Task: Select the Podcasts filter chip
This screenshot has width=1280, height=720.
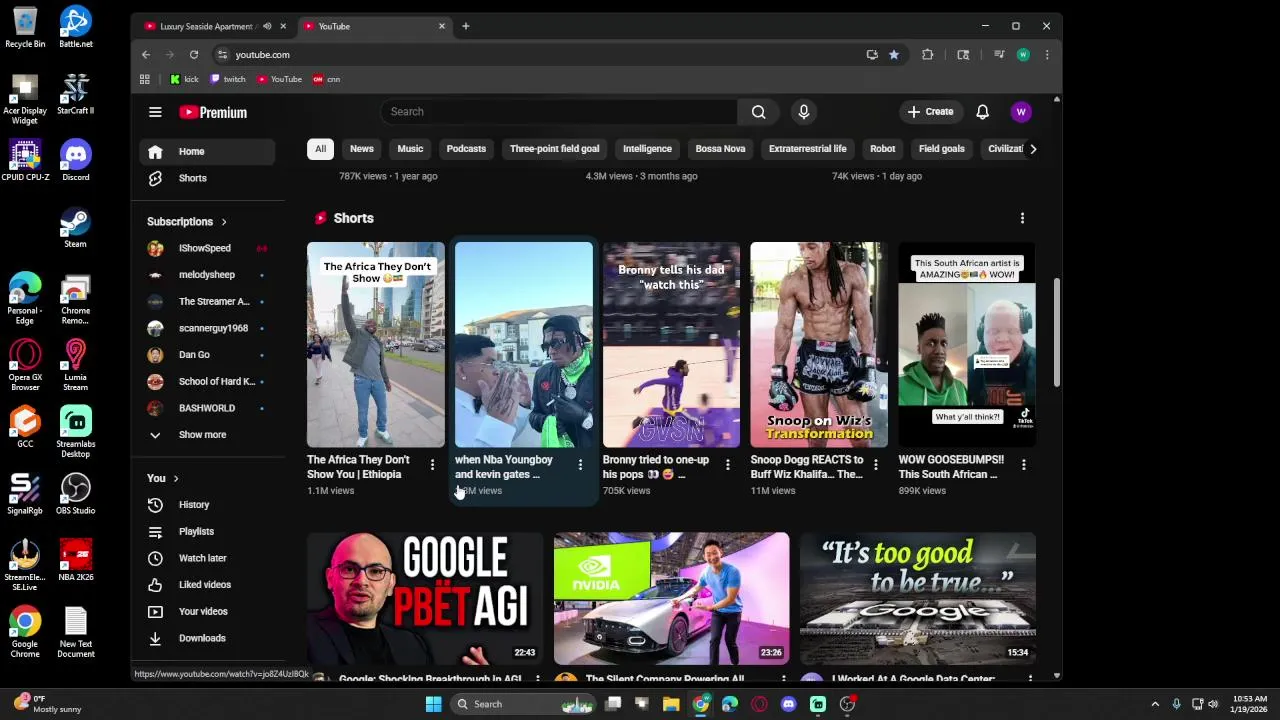Action: (466, 149)
